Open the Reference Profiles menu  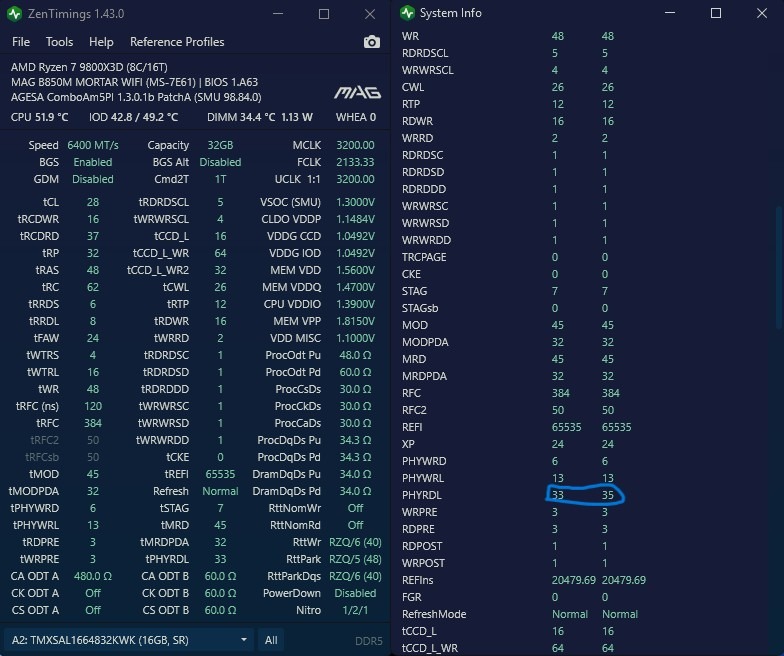(177, 42)
